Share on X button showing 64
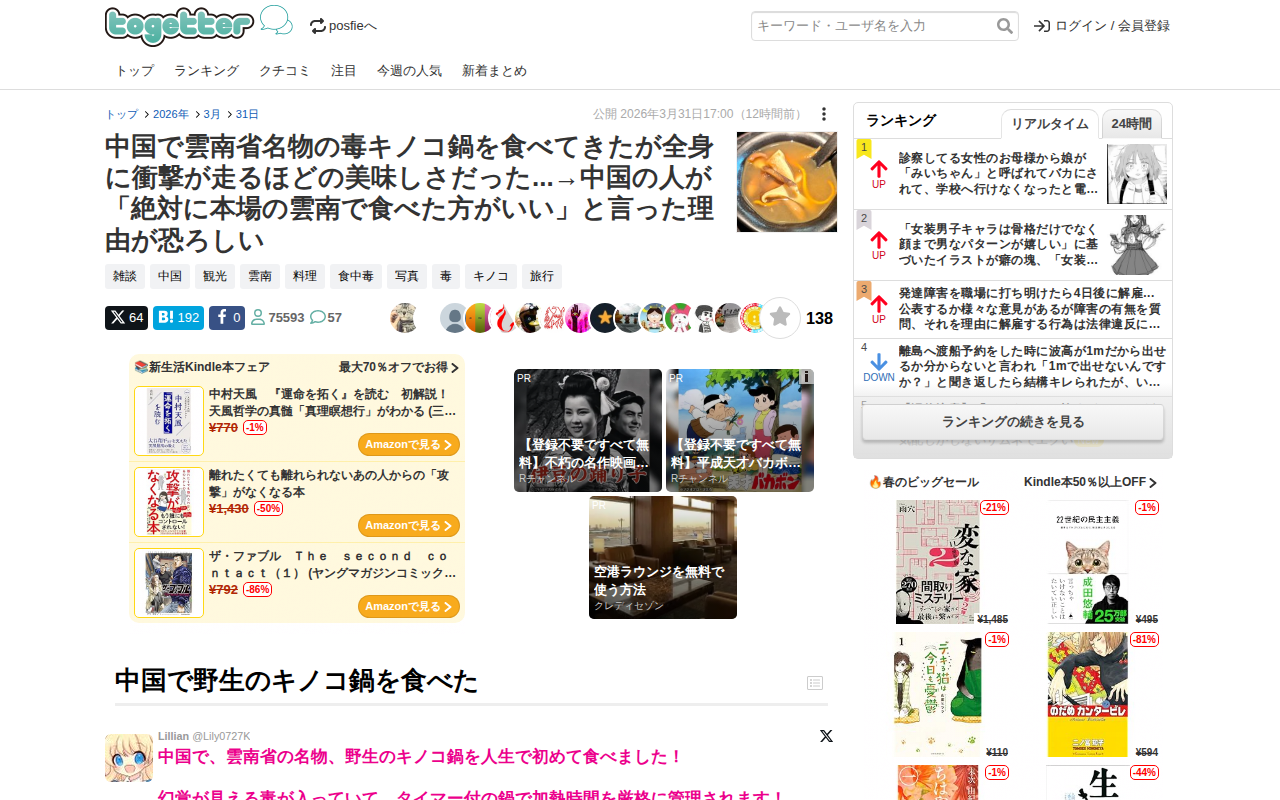Image resolution: width=1280 pixels, height=800 pixels. pyautogui.click(x=126, y=318)
